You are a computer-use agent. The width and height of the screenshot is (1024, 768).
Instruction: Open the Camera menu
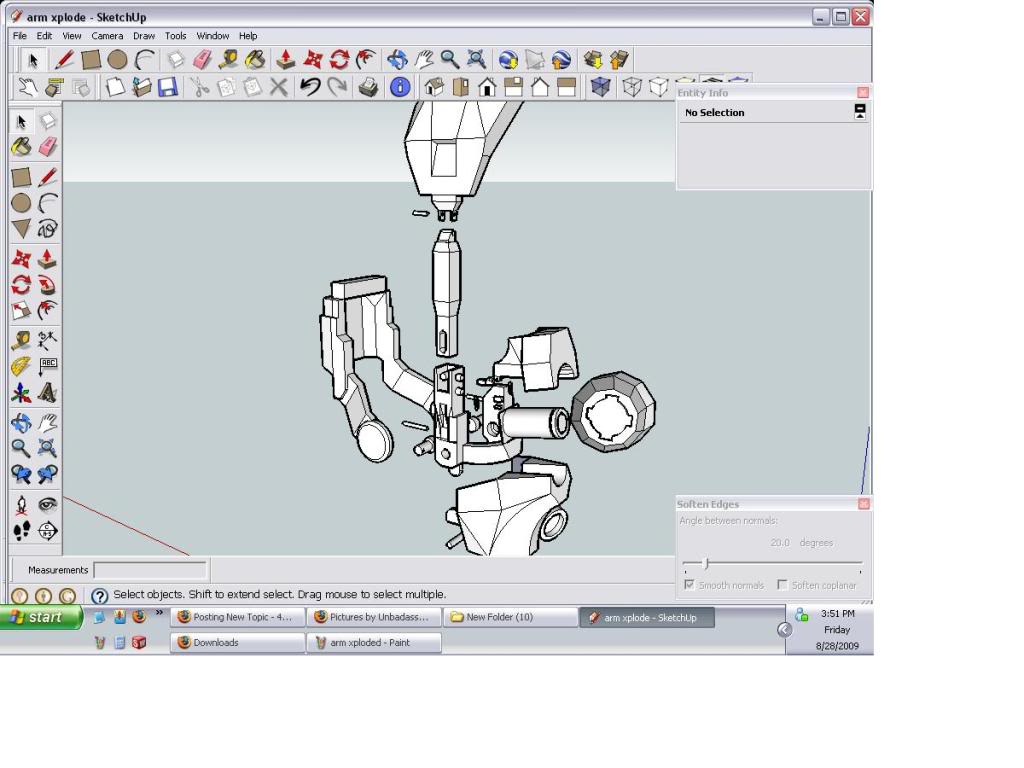tap(107, 36)
